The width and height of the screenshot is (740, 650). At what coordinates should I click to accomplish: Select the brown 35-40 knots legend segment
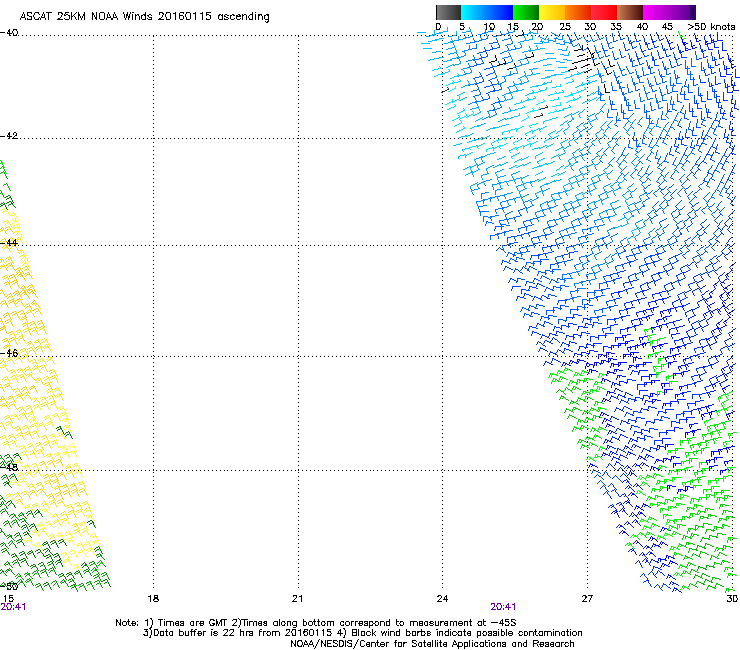click(630, 12)
